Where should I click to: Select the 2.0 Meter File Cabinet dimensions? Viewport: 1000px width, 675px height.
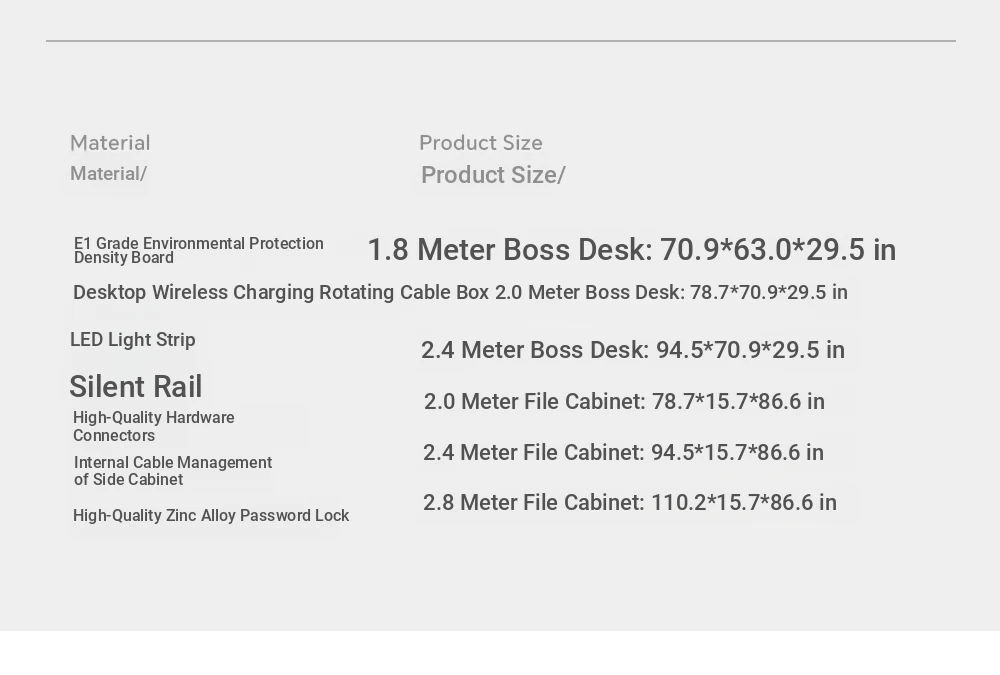tap(624, 401)
